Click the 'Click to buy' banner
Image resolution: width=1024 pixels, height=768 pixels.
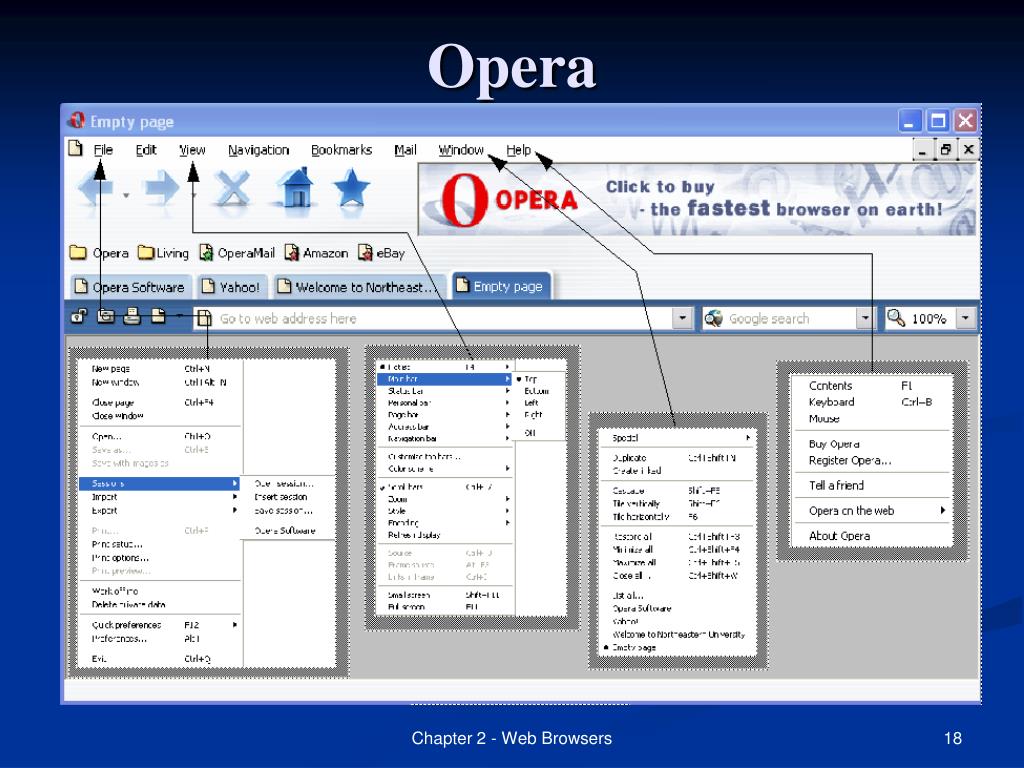[697, 199]
